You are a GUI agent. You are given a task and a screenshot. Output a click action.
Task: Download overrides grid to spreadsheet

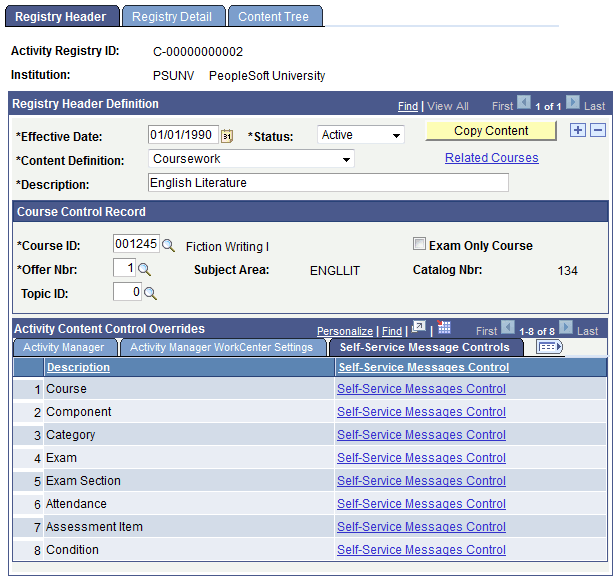tap(444, 327)
